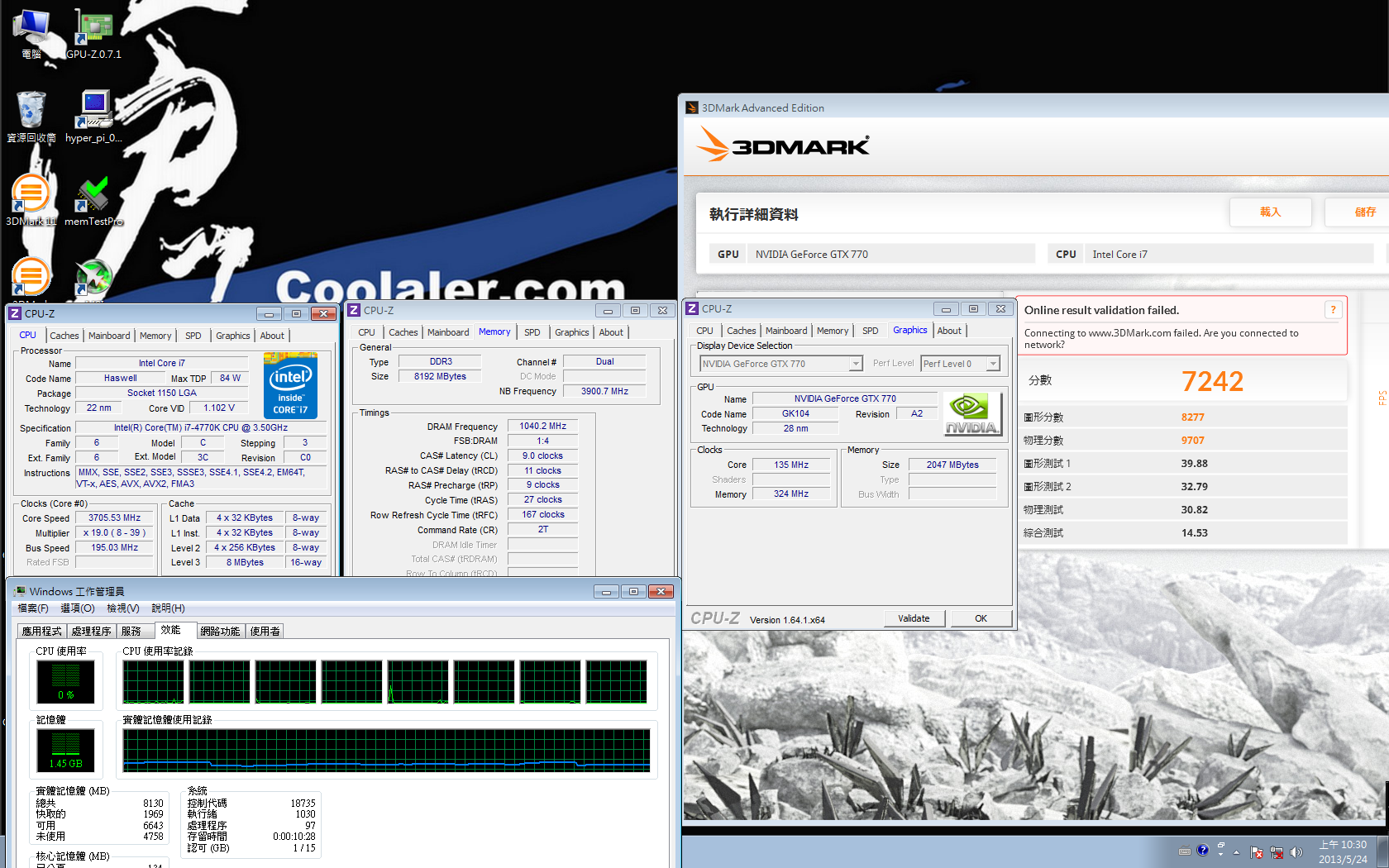The width and height of the screenshot is (1389, 868).
Task: Select the 服務 tab in Task Manager
Action: [135, 632]
